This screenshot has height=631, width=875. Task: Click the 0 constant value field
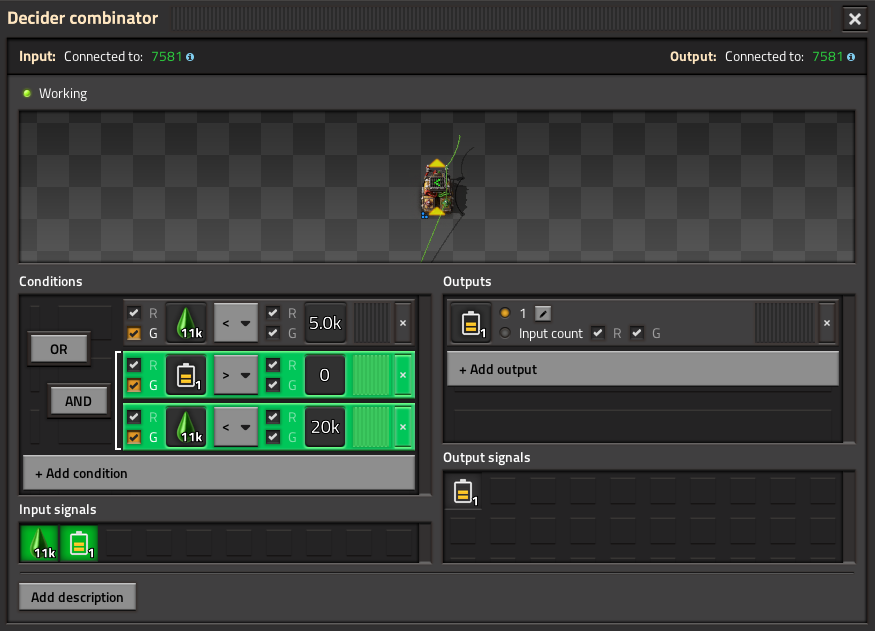coord(325,375)
